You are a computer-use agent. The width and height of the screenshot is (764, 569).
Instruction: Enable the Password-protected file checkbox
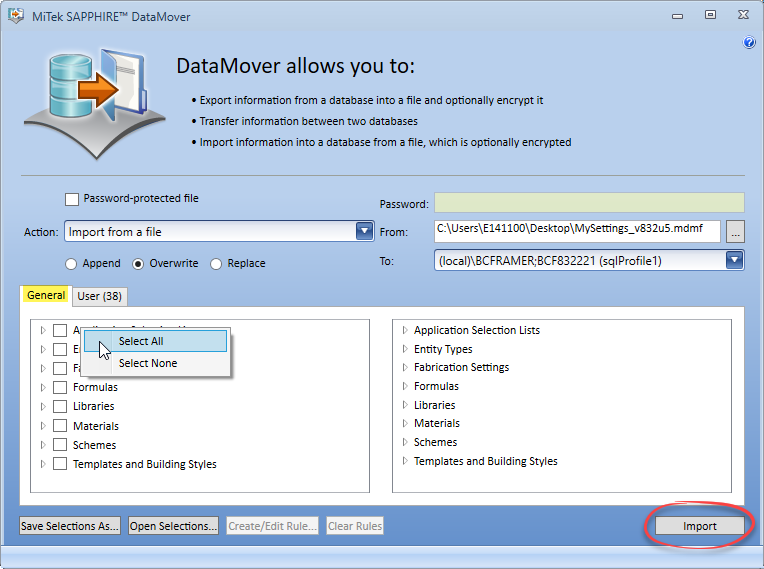tap(72, 199)
